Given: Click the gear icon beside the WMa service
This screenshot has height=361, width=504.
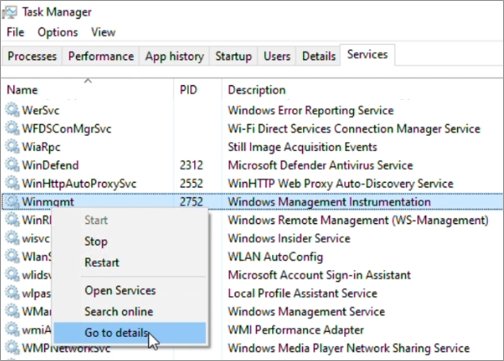Looking at the screenshot, I should 12,311.
